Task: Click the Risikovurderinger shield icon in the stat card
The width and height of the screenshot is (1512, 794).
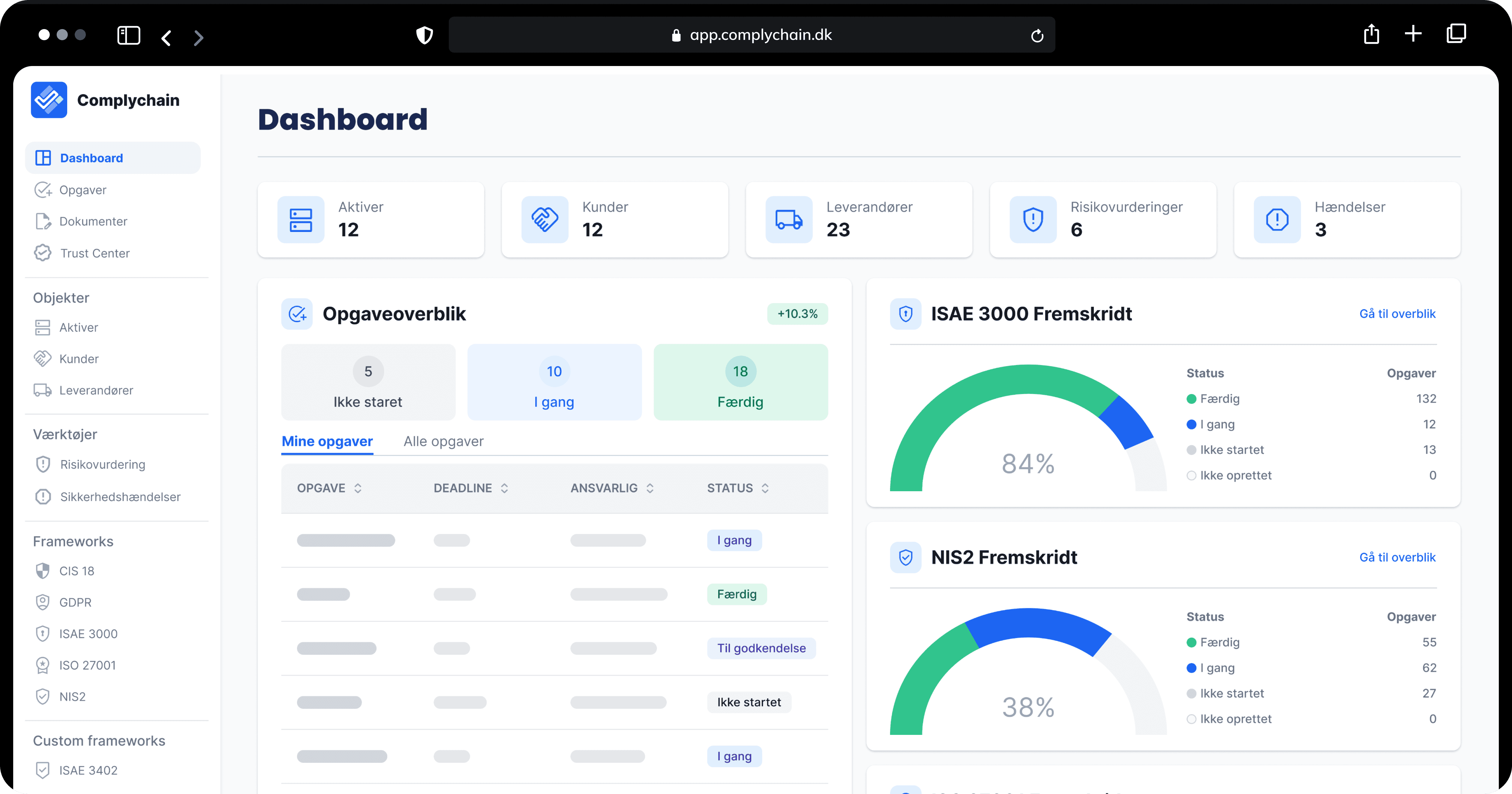Action: (x=1033, y=220)
